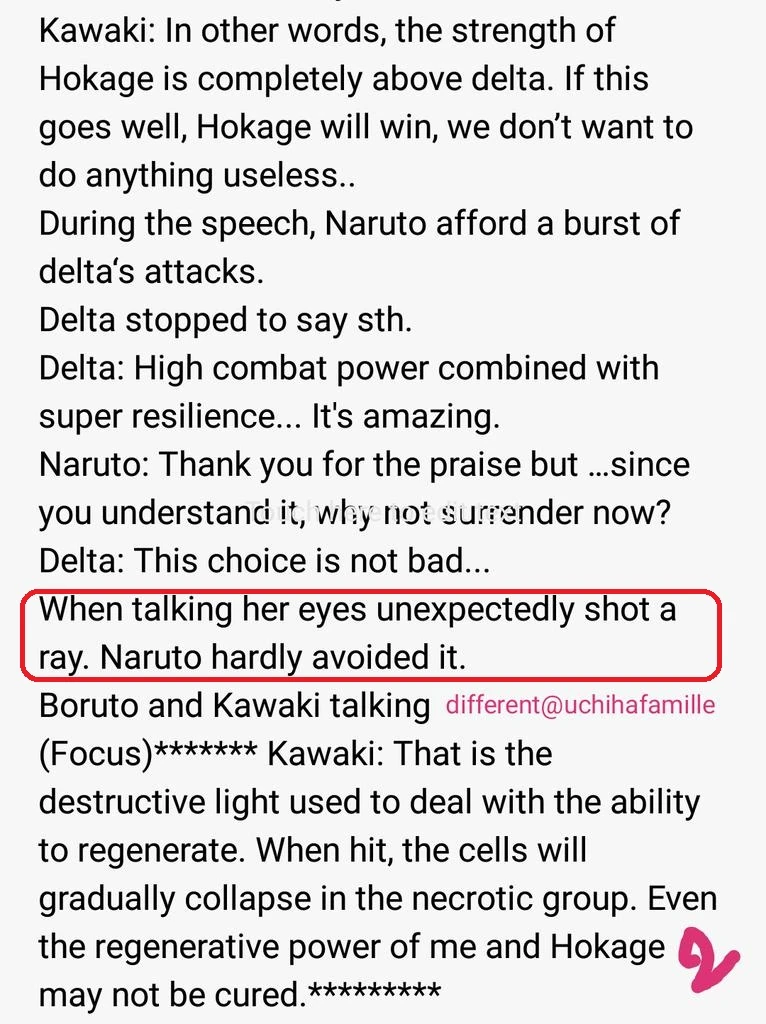
Task: Click the line "do anything useless.."
Action: coord(197,176)
